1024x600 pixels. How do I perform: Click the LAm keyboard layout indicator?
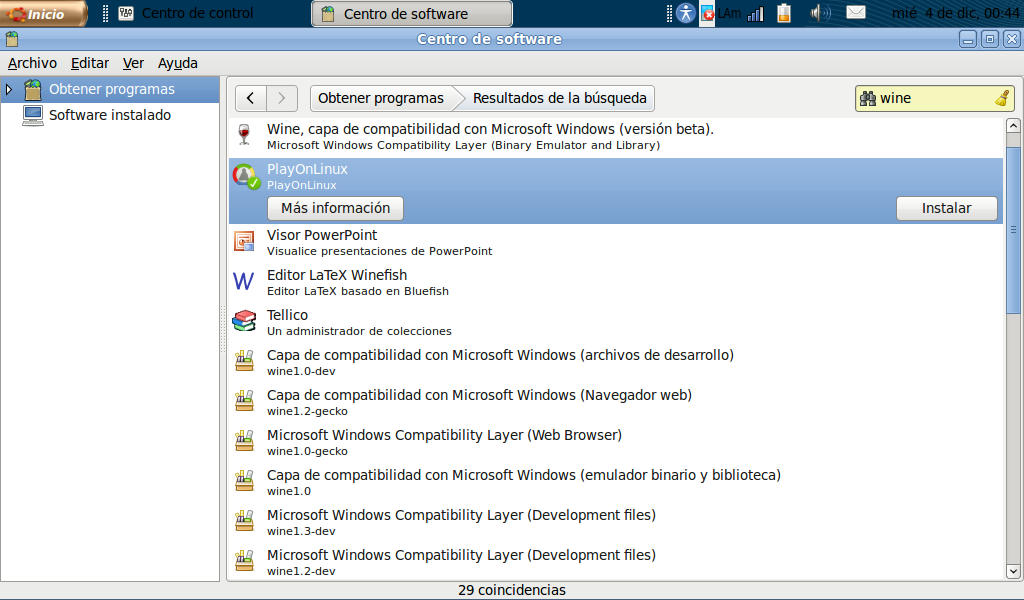(x=729, y=14)
